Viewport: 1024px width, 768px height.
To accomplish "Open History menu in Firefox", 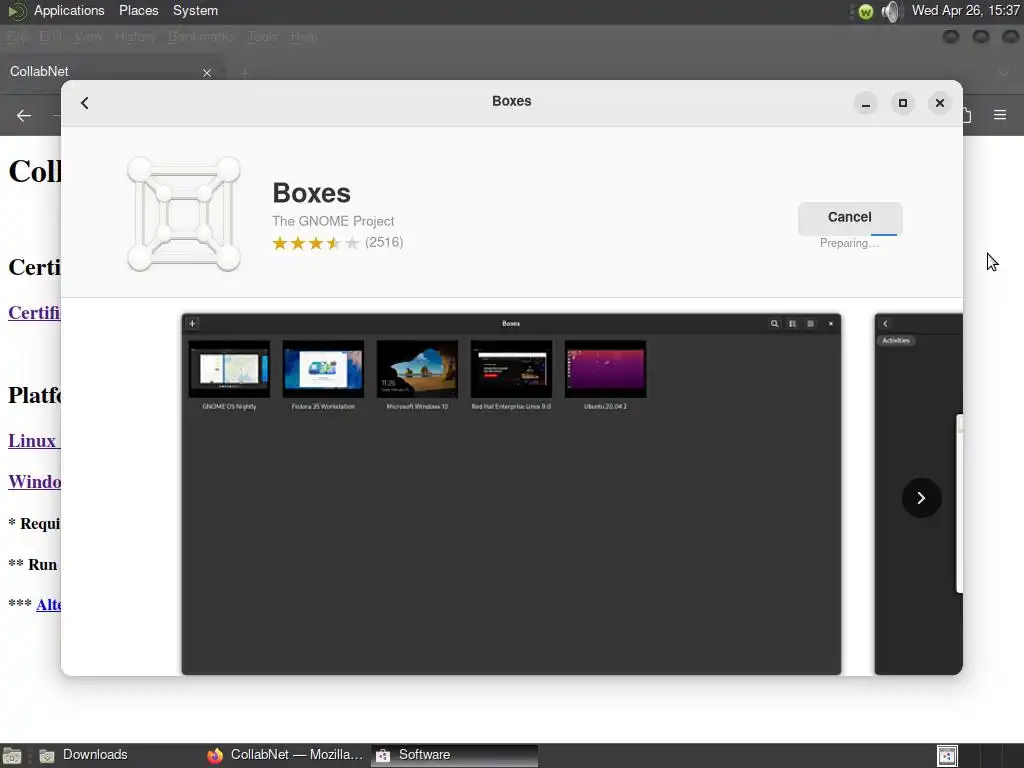I will (135, 37).
